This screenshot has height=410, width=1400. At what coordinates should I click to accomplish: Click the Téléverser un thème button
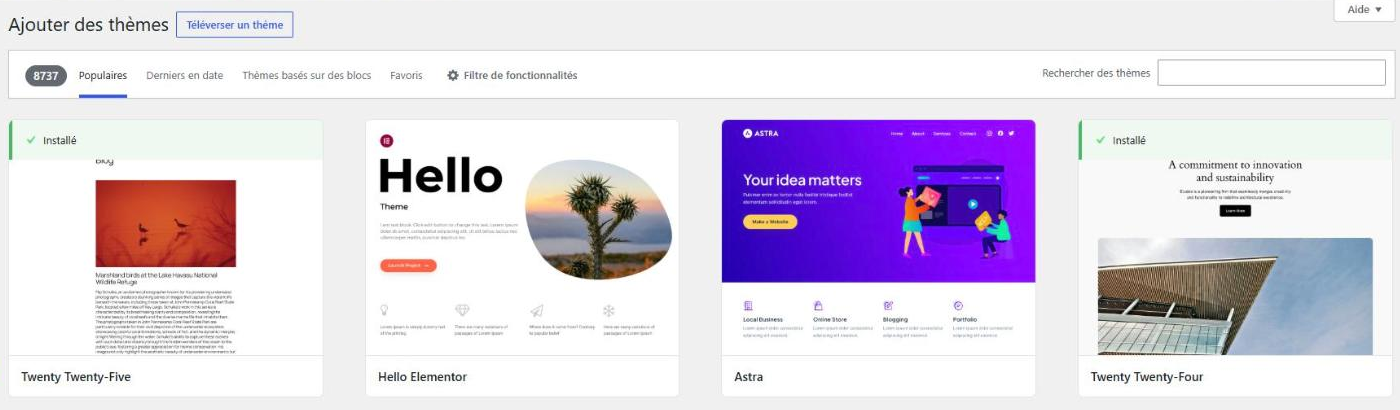pos(234,25)
